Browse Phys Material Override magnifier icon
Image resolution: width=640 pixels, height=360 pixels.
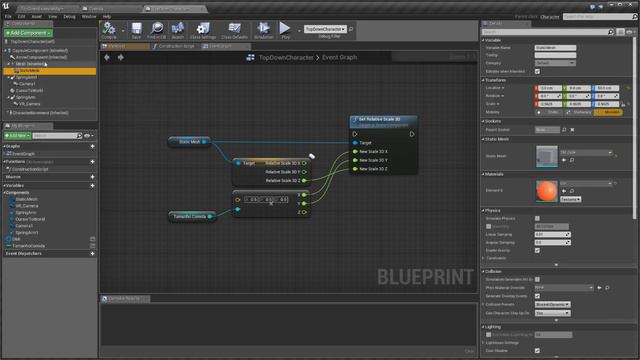[x=607, y=288]
